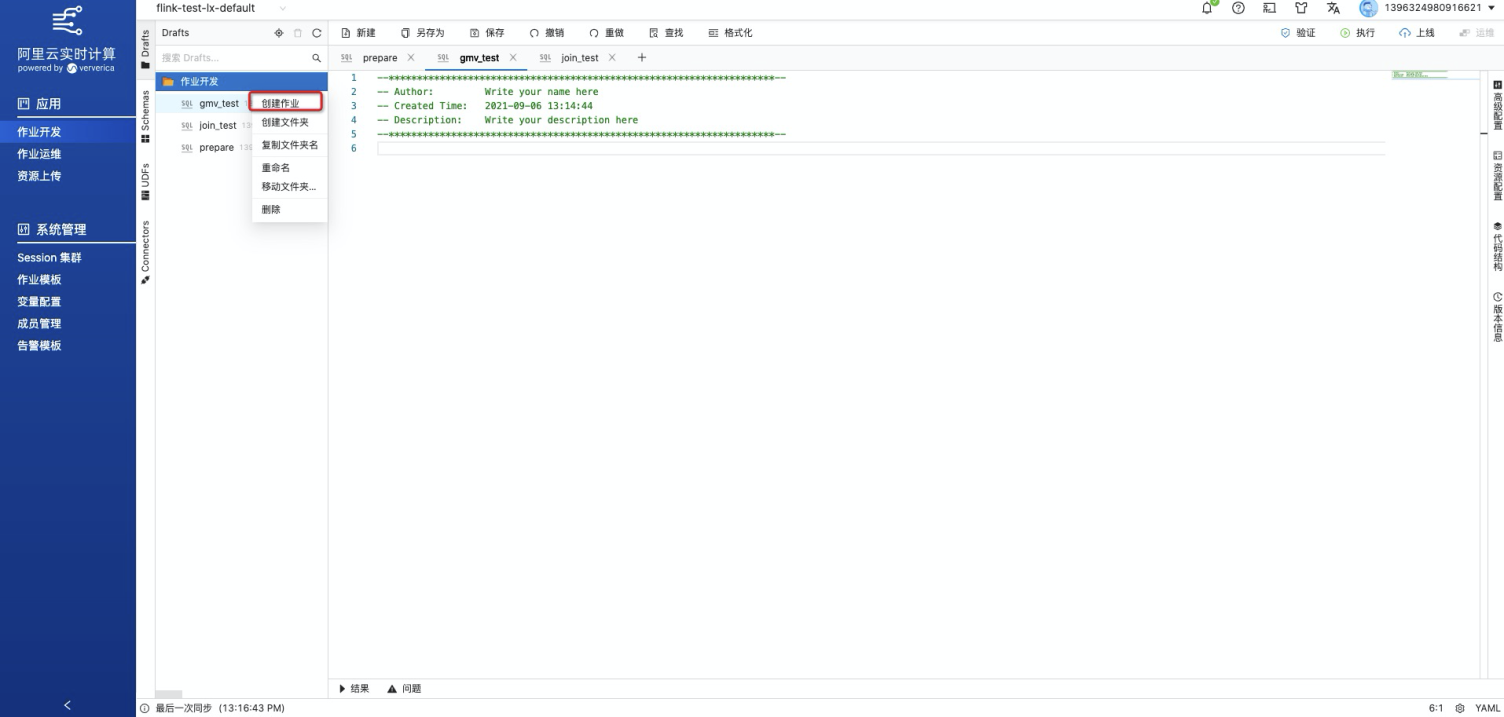Select 移动文件夹... in context menu
This screenshot has height=717, width=1504.
pyautogui.click(x=289, y=187)
